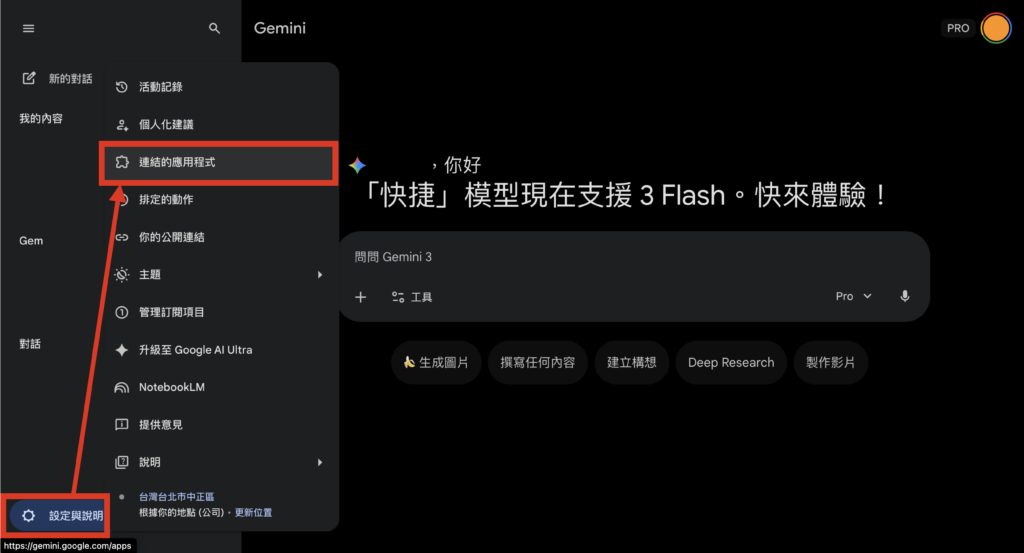Image resolution: width=1024 pixels, height=553 pixels.
Task: Click the theme brightness icon
Action: [x=122, y=275]
